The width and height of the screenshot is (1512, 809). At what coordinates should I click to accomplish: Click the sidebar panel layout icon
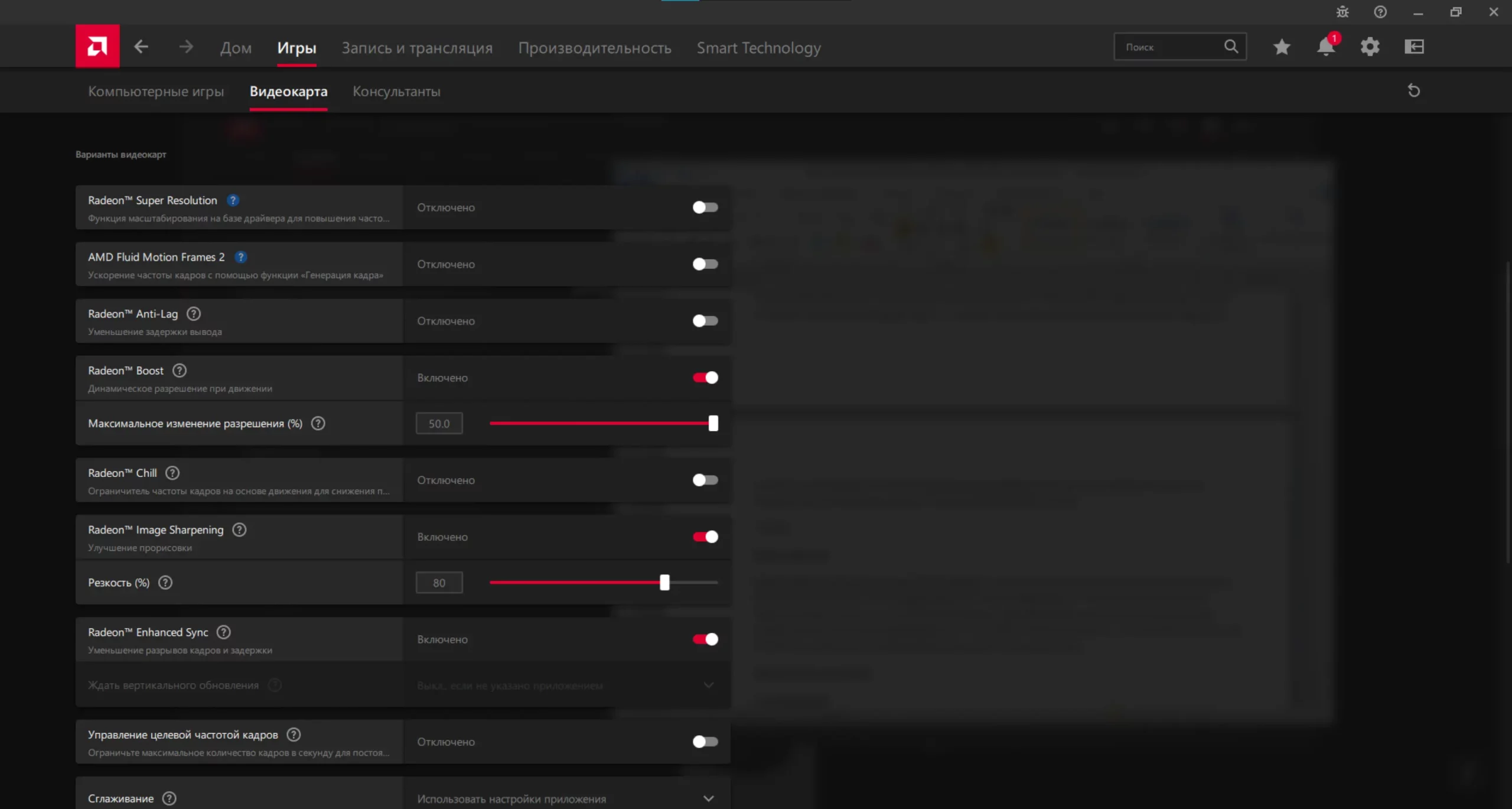click(x=1414, y=47)
